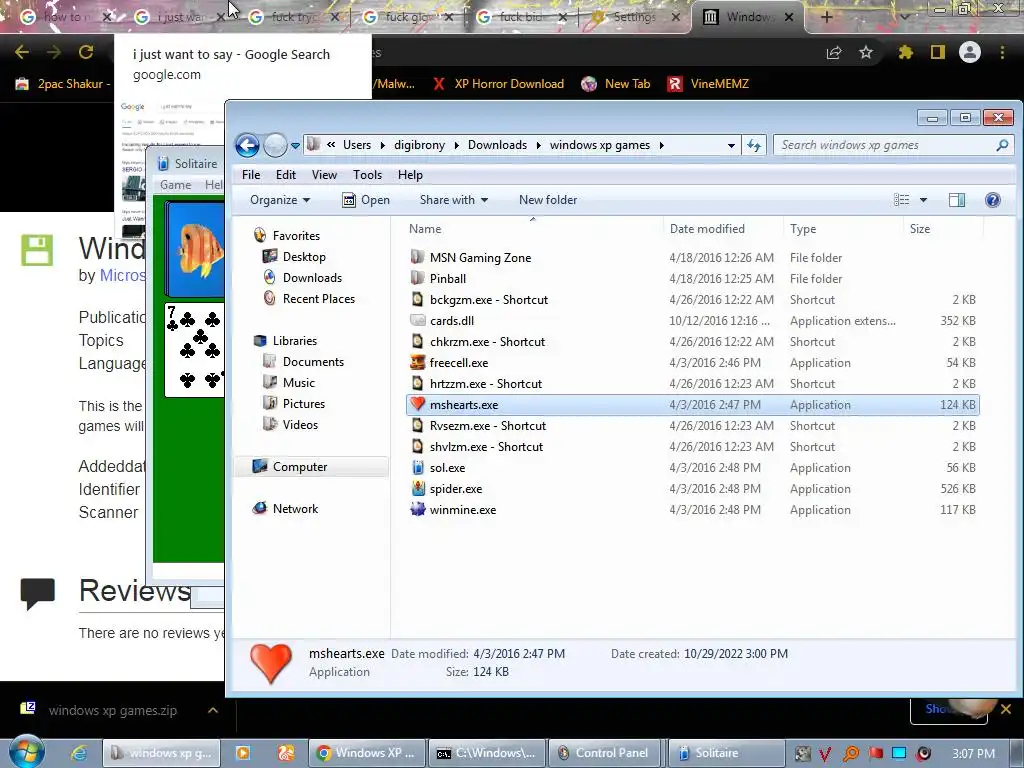Bookmark this page with the star icon
This screenshot has height=768, width=1024.
coord(865,52)
